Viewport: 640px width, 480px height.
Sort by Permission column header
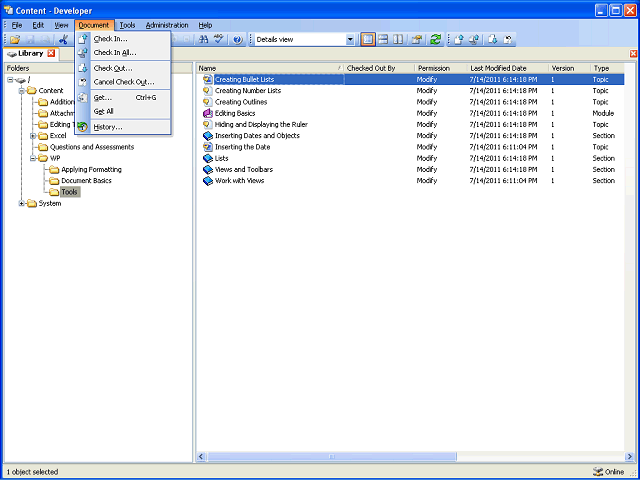pyautogui.click(x=441, y=68)
